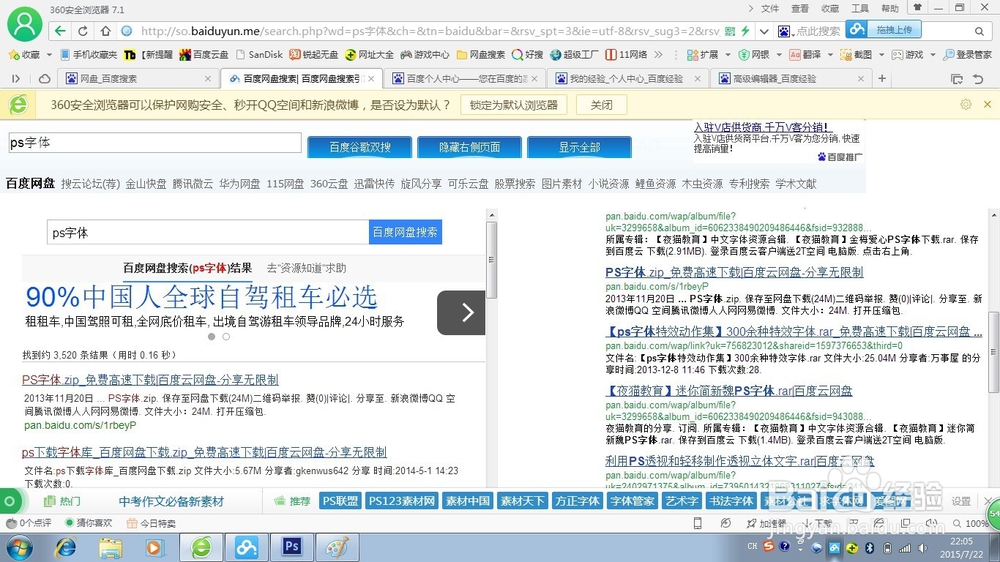The image size is (1000, 562).
Task: Click the left pane vertical scrollbar thumb
Action: click(491, 260)
